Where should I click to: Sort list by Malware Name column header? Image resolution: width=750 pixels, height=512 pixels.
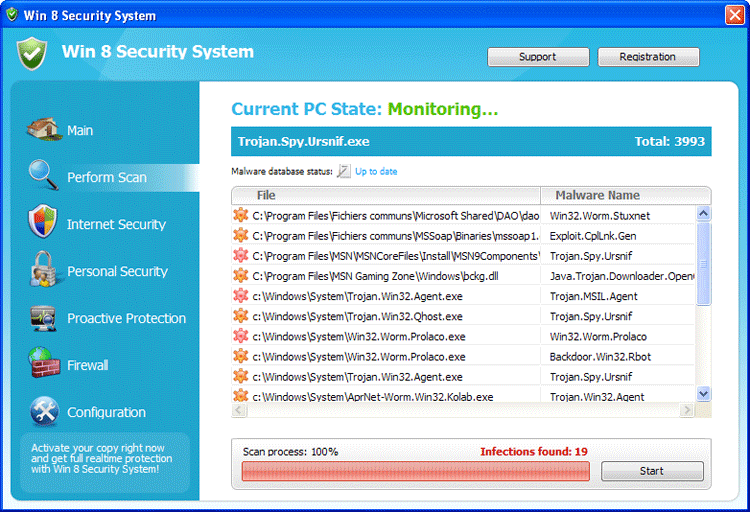[597, 195]
